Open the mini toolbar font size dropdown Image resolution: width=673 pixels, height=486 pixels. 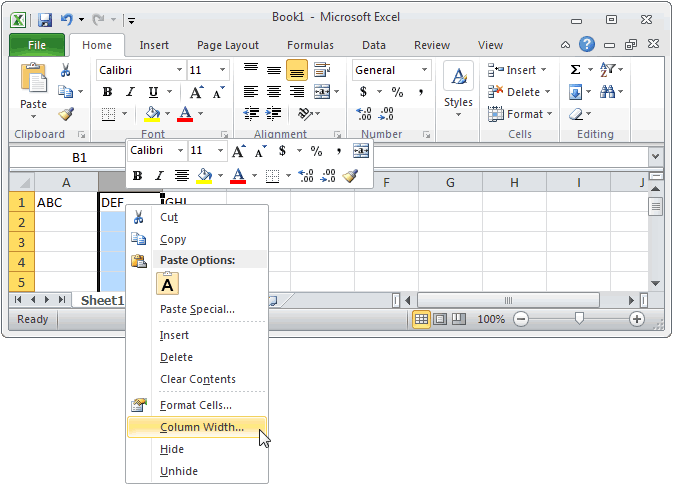(220, 150)
